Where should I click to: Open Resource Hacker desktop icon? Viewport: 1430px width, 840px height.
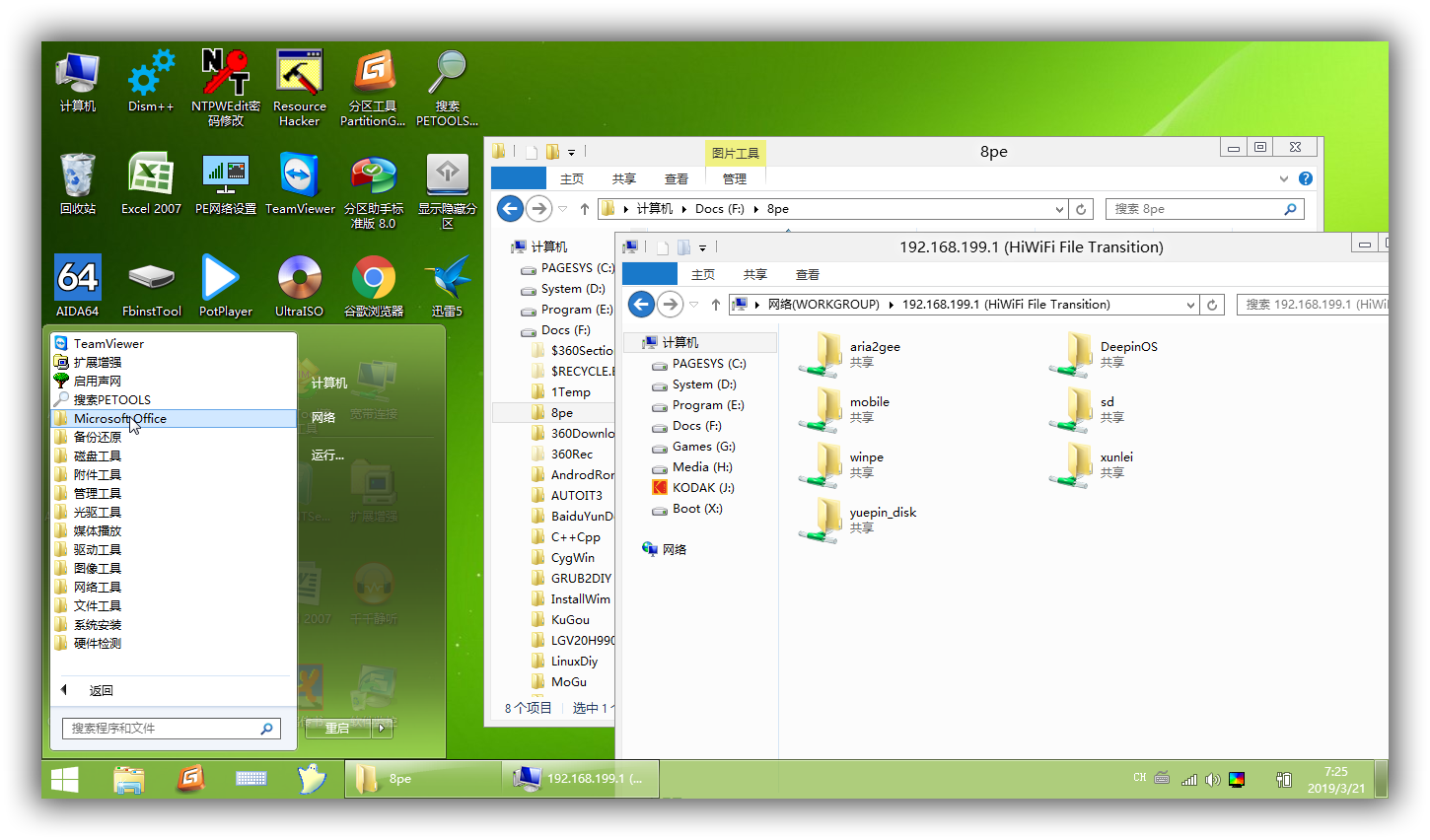[300, 87]
